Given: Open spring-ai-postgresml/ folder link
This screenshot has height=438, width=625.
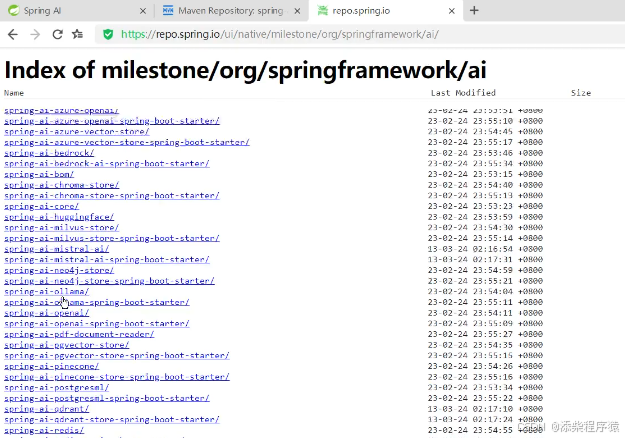Looking at the screenshot, I should click(56, 387).
